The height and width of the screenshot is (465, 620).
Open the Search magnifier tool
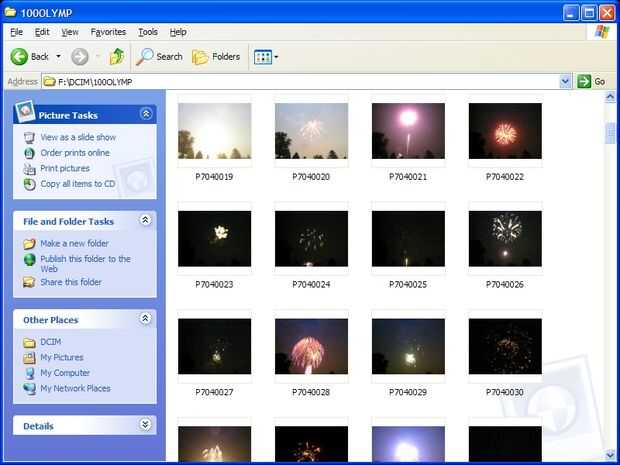159,57
